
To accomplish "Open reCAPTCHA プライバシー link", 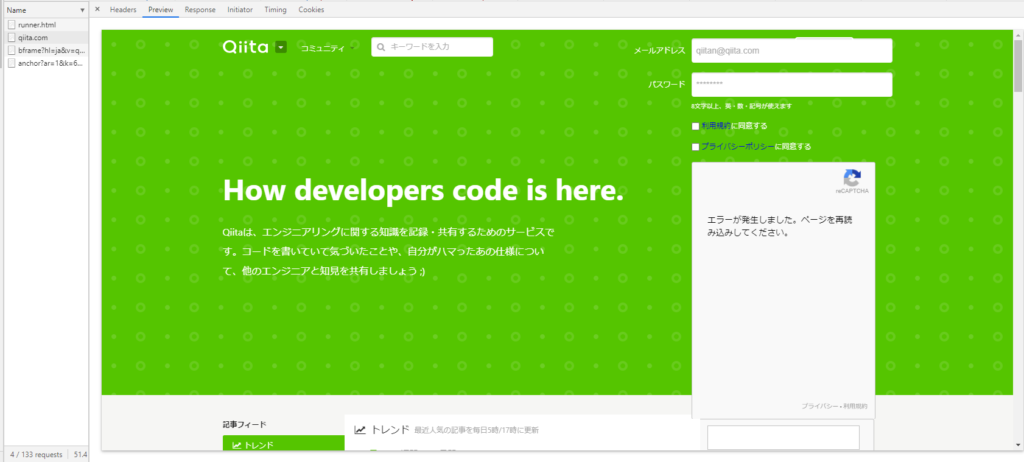I will [820, 406].
